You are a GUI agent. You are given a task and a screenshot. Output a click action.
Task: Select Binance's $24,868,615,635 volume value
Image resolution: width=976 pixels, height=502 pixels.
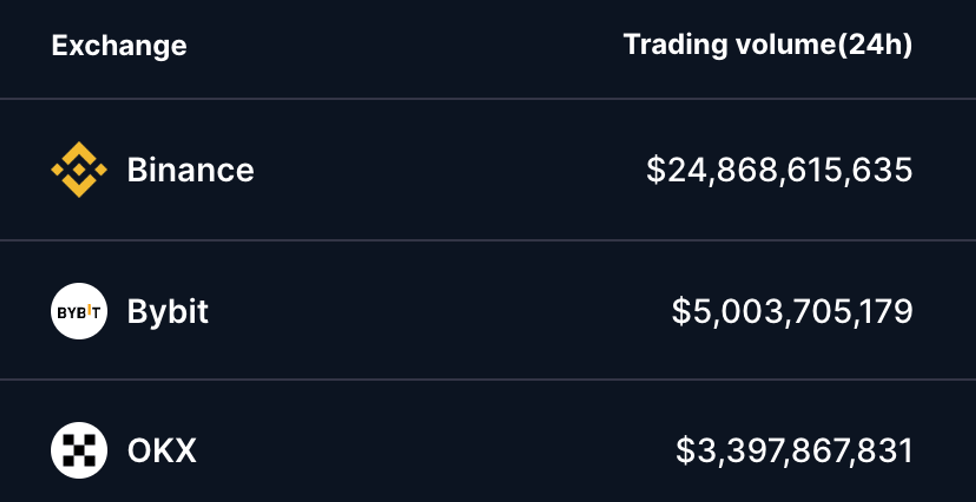point(779,170)
